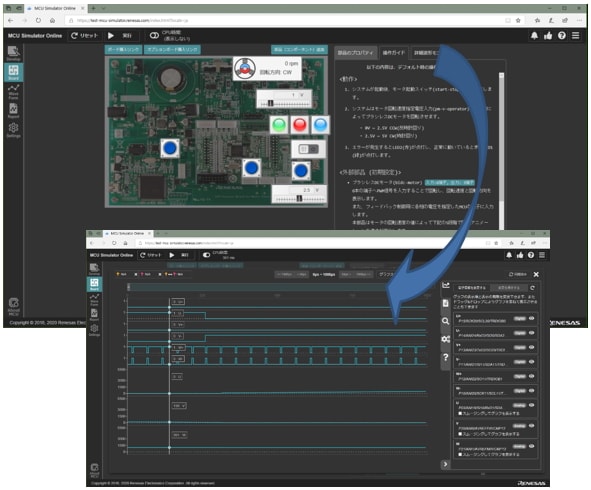Open Develop view in upper window sidebar
Screen dimensions: 591x490
14,53
